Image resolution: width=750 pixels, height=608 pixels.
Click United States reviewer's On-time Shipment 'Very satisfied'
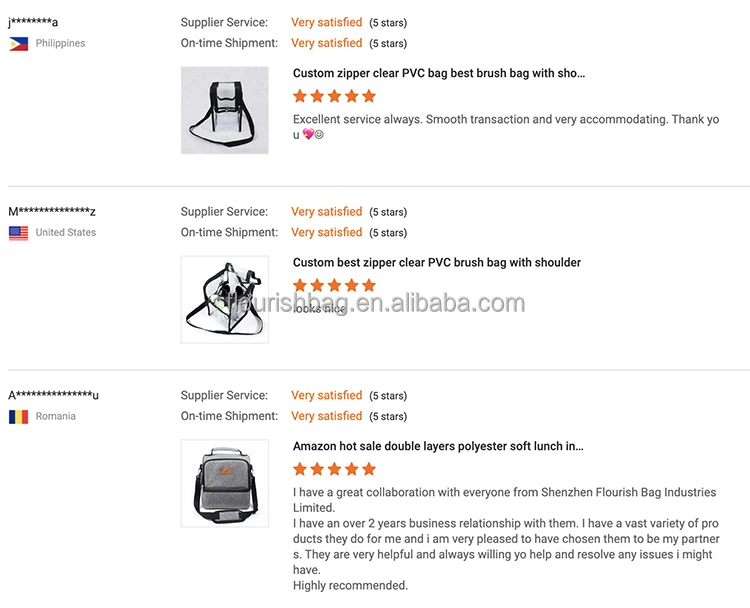pyautogui.click(x=326, y=232)
